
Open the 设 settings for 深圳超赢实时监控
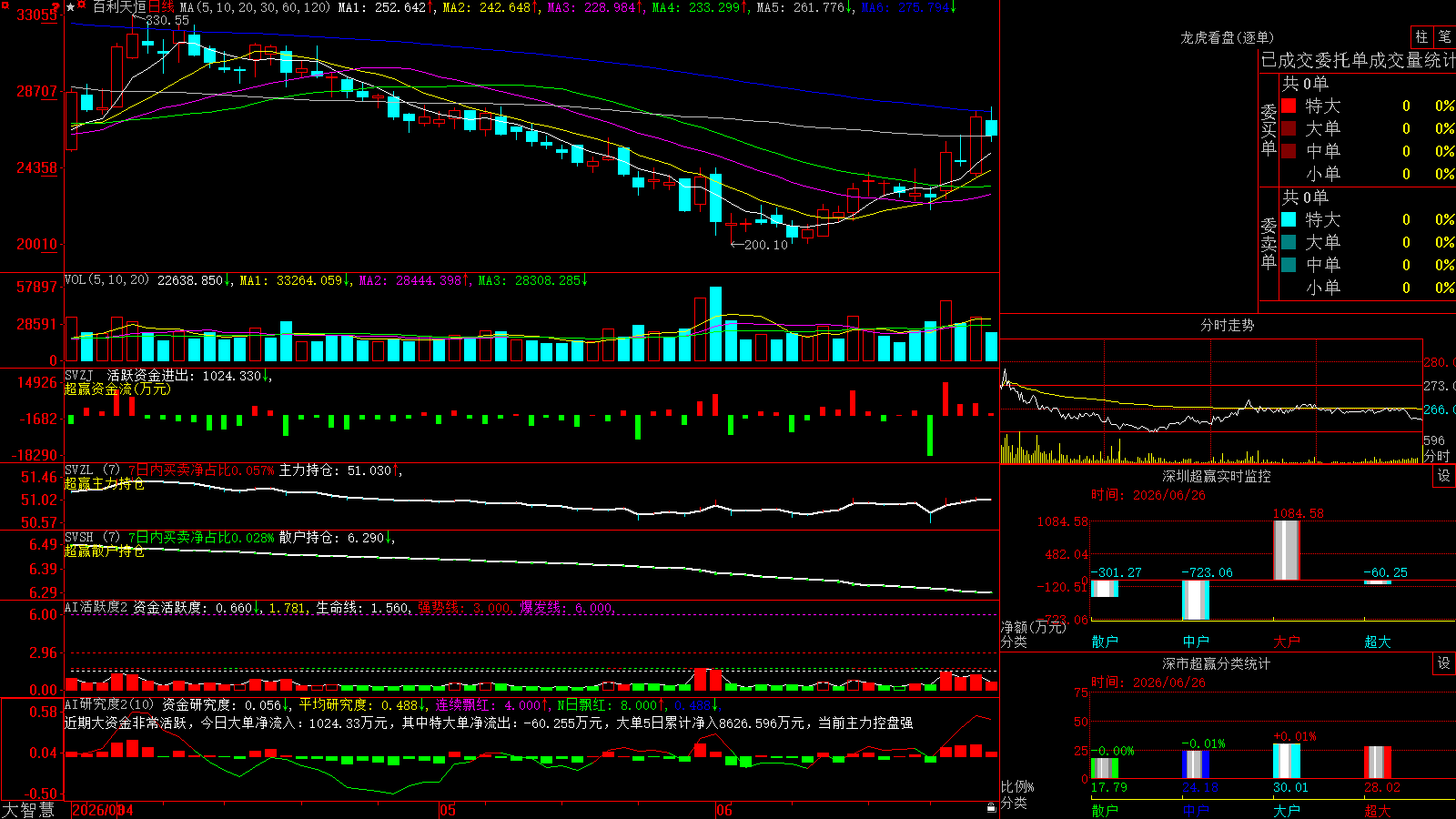click(1444, 476)
